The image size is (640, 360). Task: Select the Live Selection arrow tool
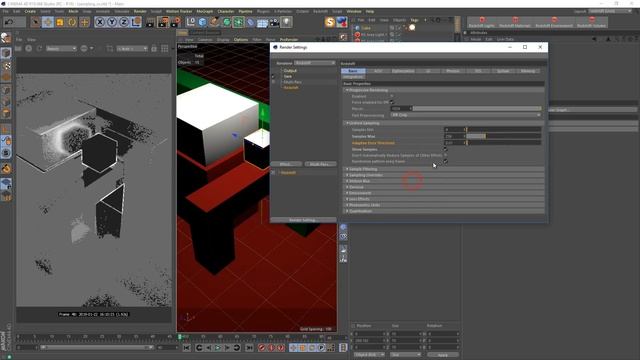(x=36, y=22)
